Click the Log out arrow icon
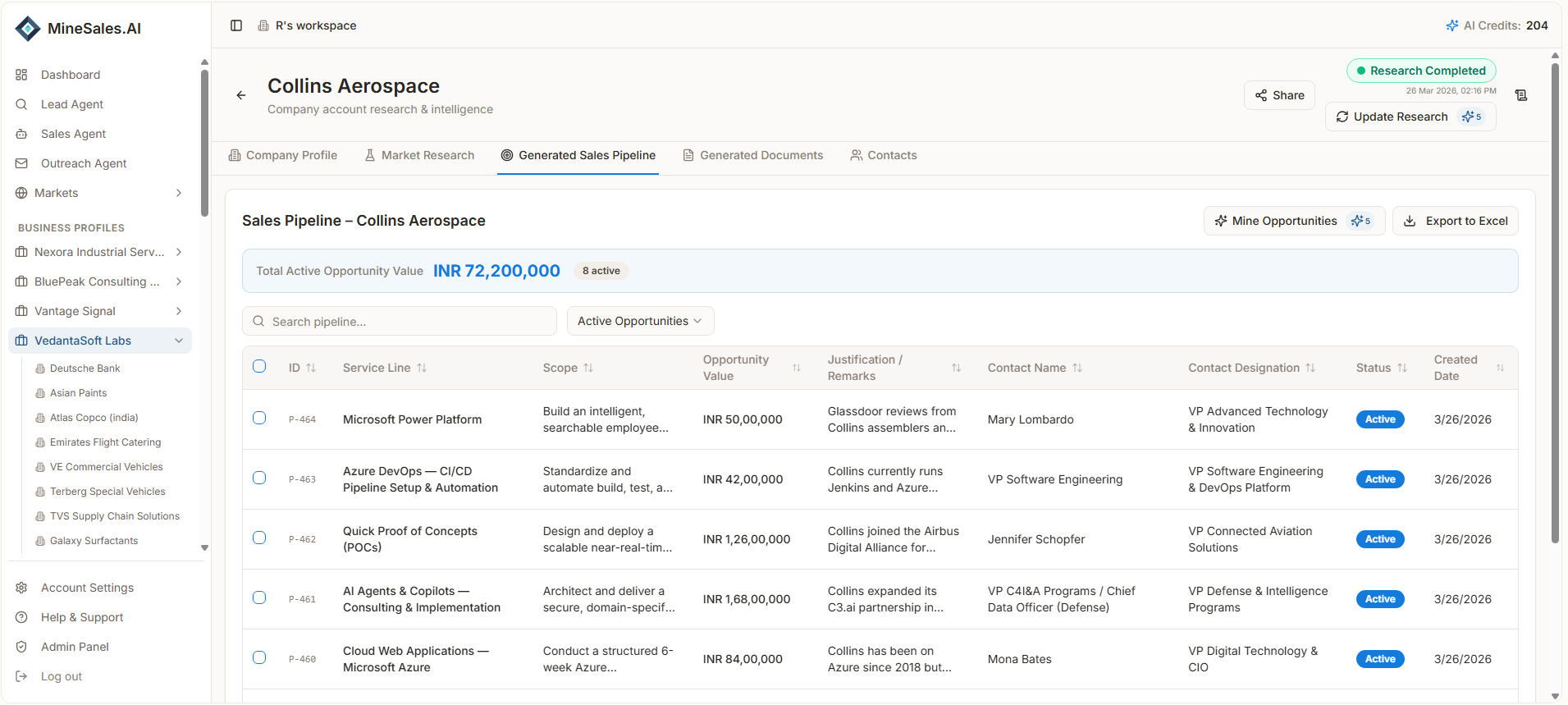Viewport: 1568px width, 705px height. [21, 676]
